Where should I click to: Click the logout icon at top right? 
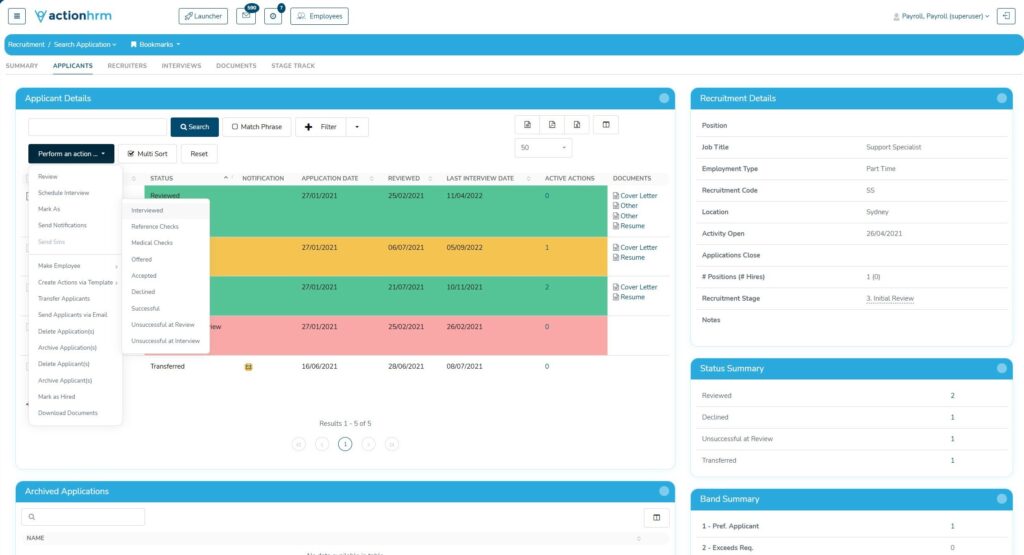click(x=1006, y=16)
